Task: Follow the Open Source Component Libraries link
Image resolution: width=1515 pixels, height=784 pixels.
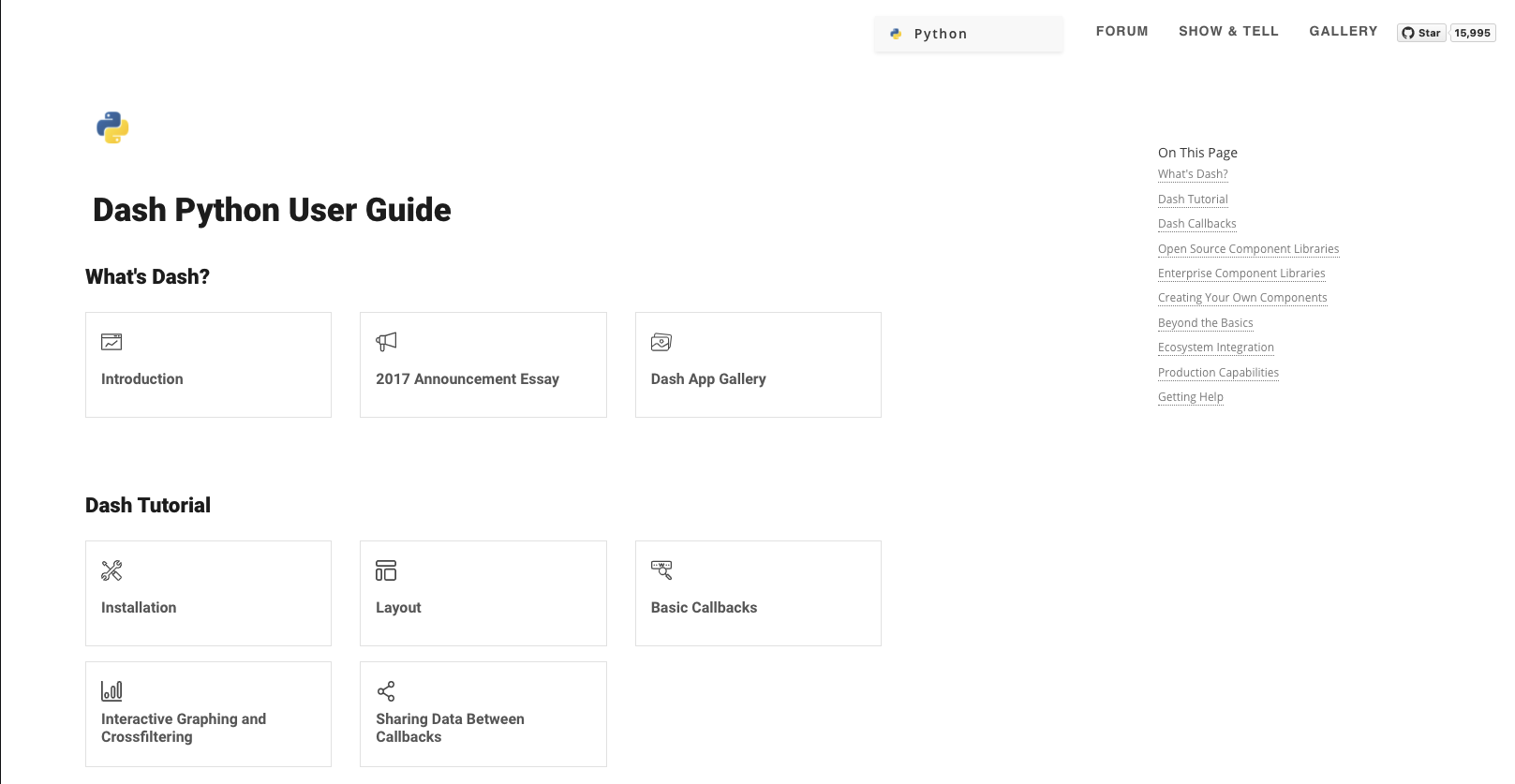Action: (x=1248, y=249)
